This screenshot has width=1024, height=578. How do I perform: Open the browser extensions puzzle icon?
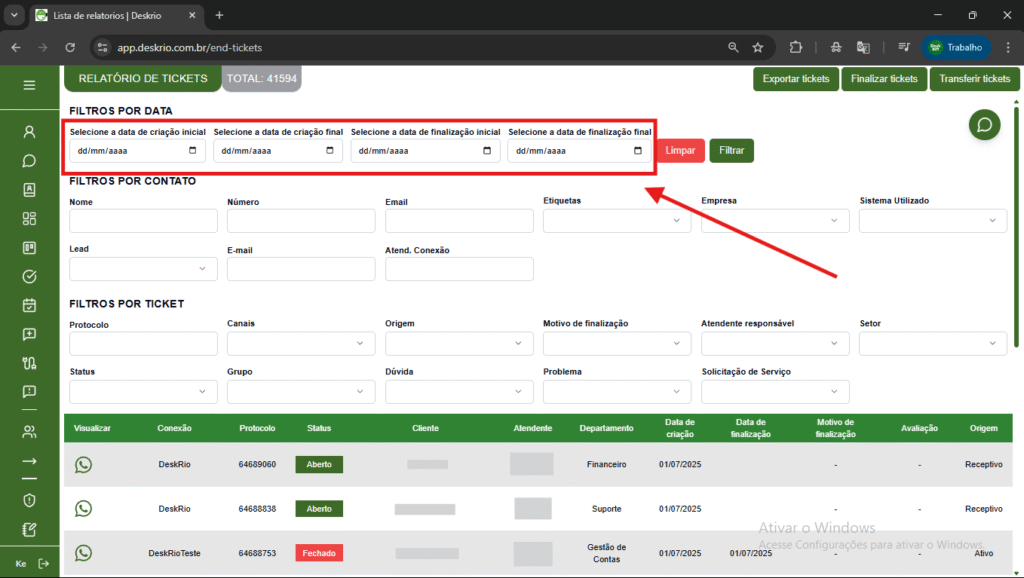795,47
